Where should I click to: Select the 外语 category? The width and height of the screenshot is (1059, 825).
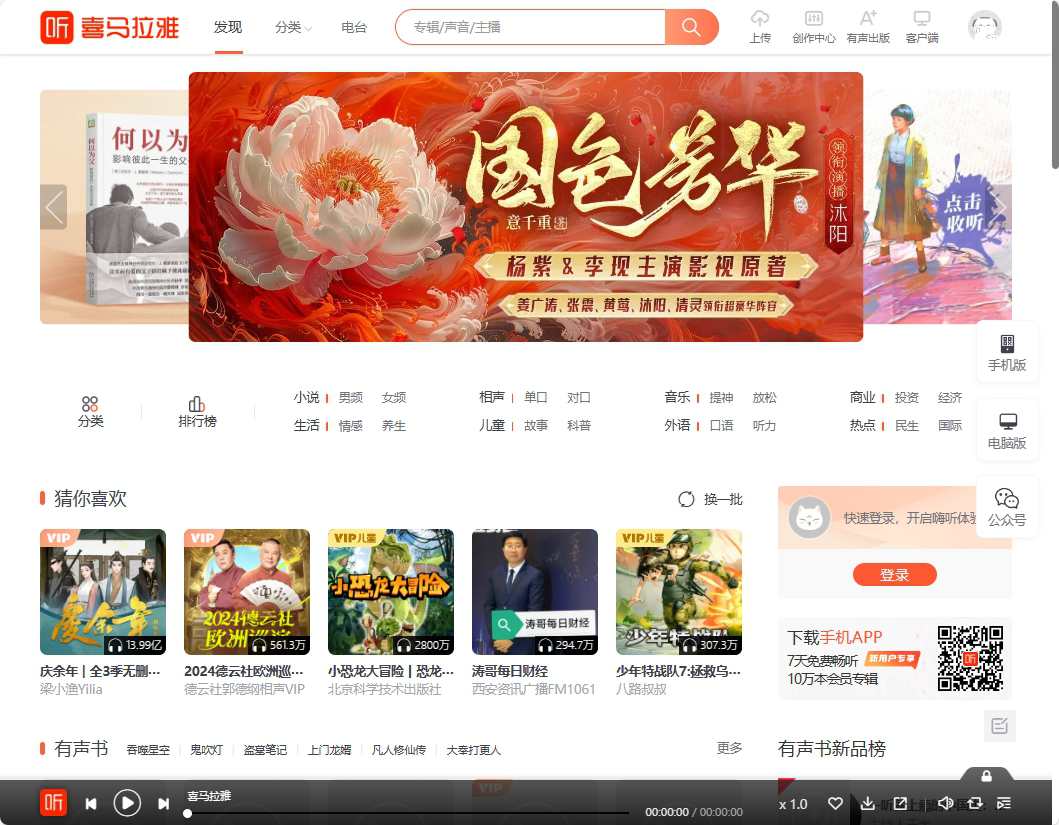677,425
